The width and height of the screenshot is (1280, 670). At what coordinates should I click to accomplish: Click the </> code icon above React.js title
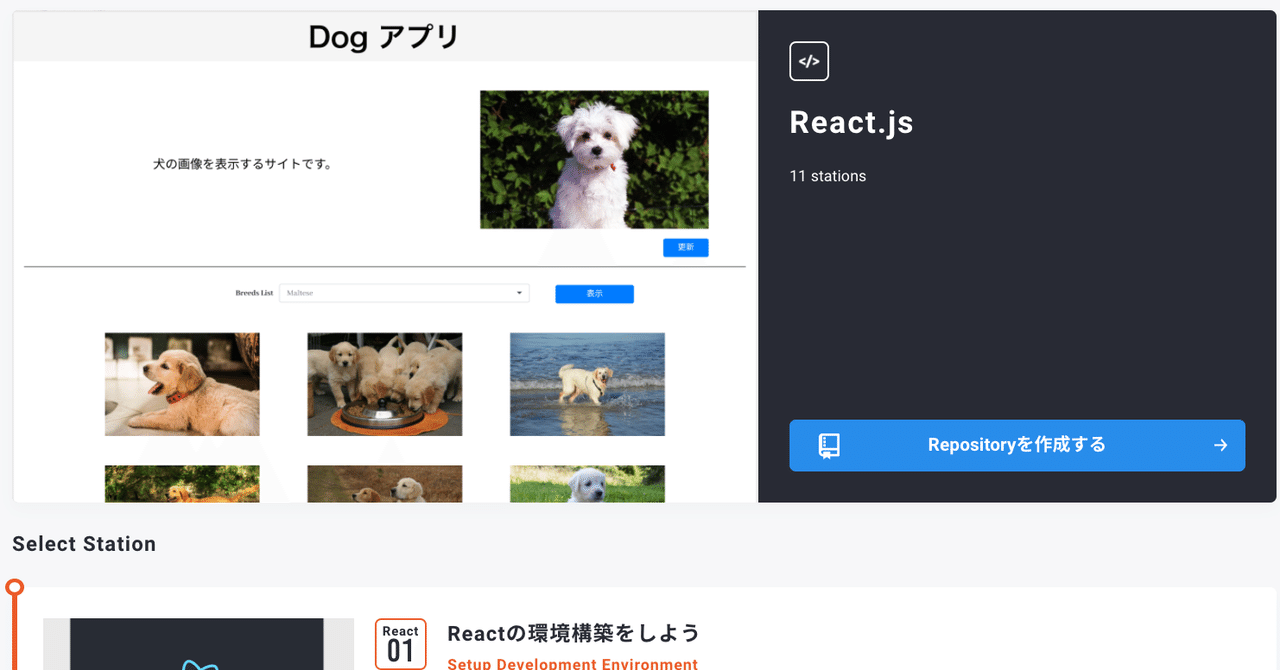(x=808, y=61)
